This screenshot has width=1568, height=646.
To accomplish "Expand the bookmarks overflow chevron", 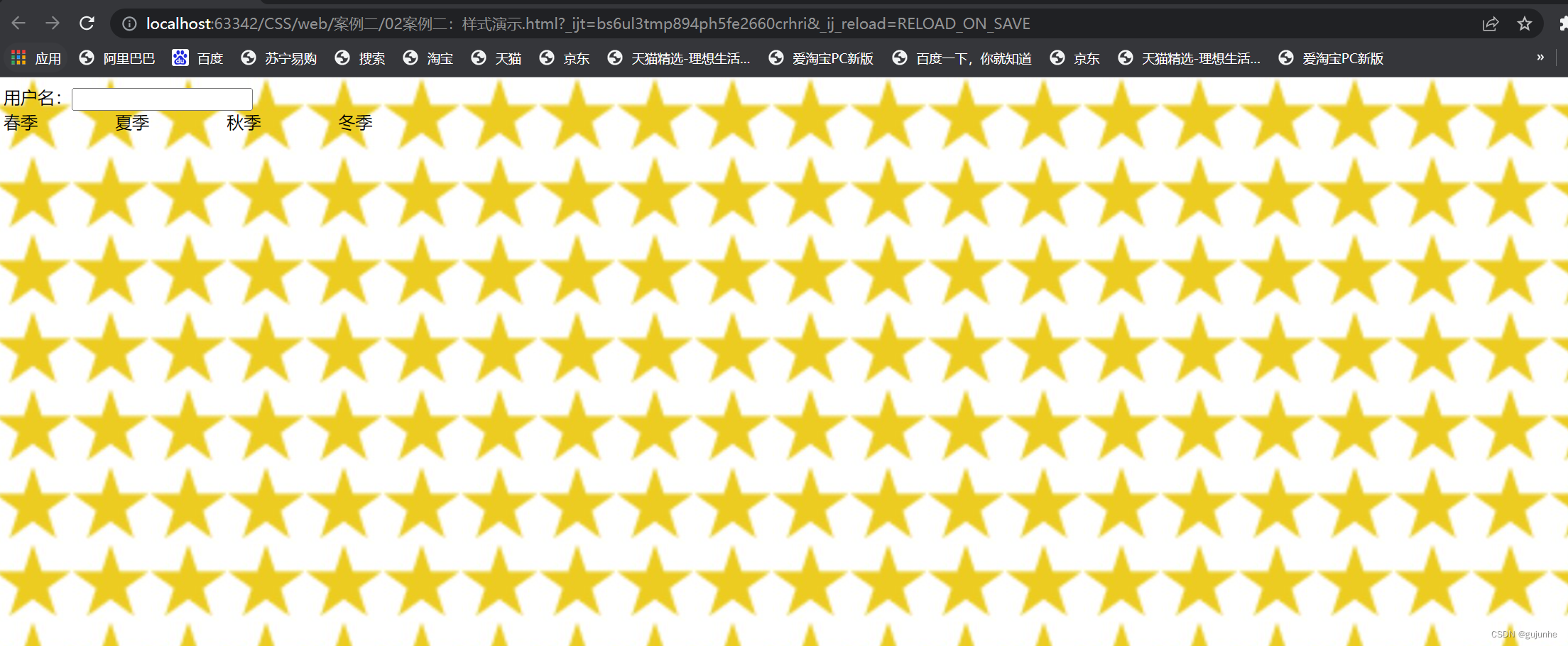I will tap(1540, 58).
